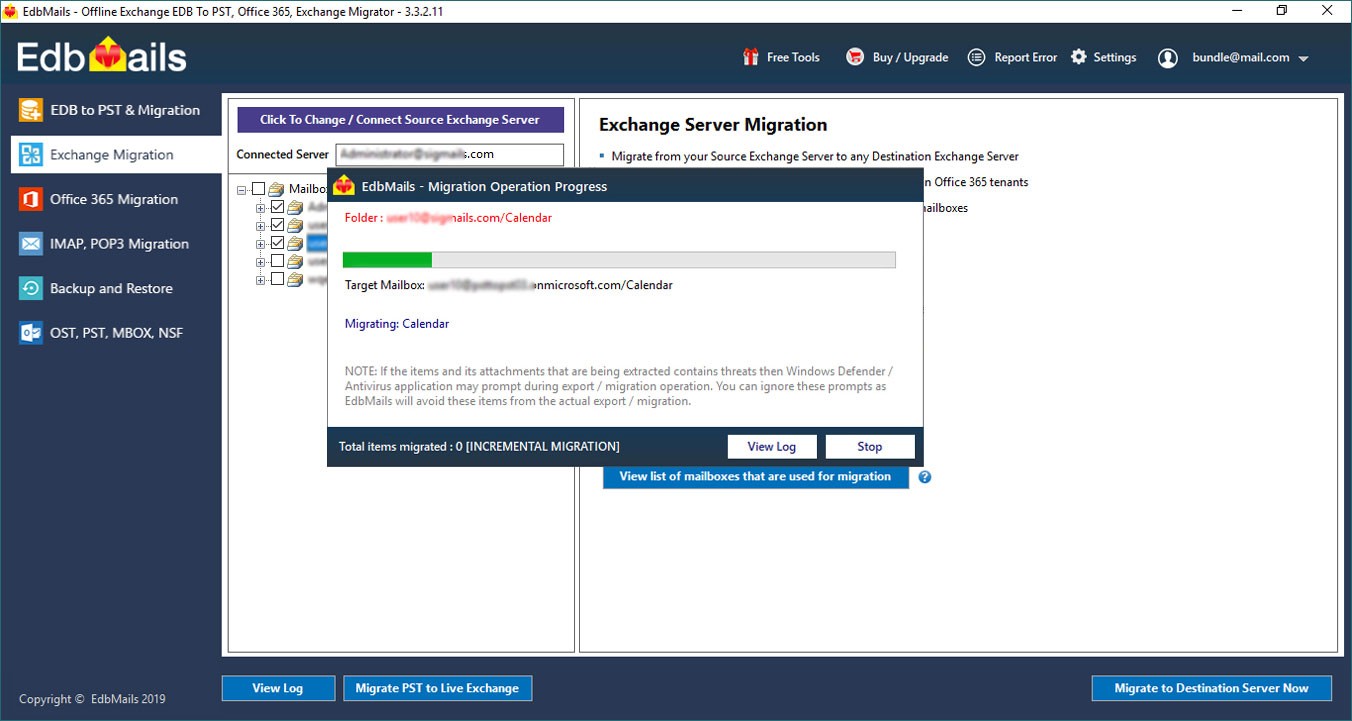This screenshot has width=1352, height=721.
Task: Click the bottom View Log button
Action: pyautogui.click(x=277, y=688)
